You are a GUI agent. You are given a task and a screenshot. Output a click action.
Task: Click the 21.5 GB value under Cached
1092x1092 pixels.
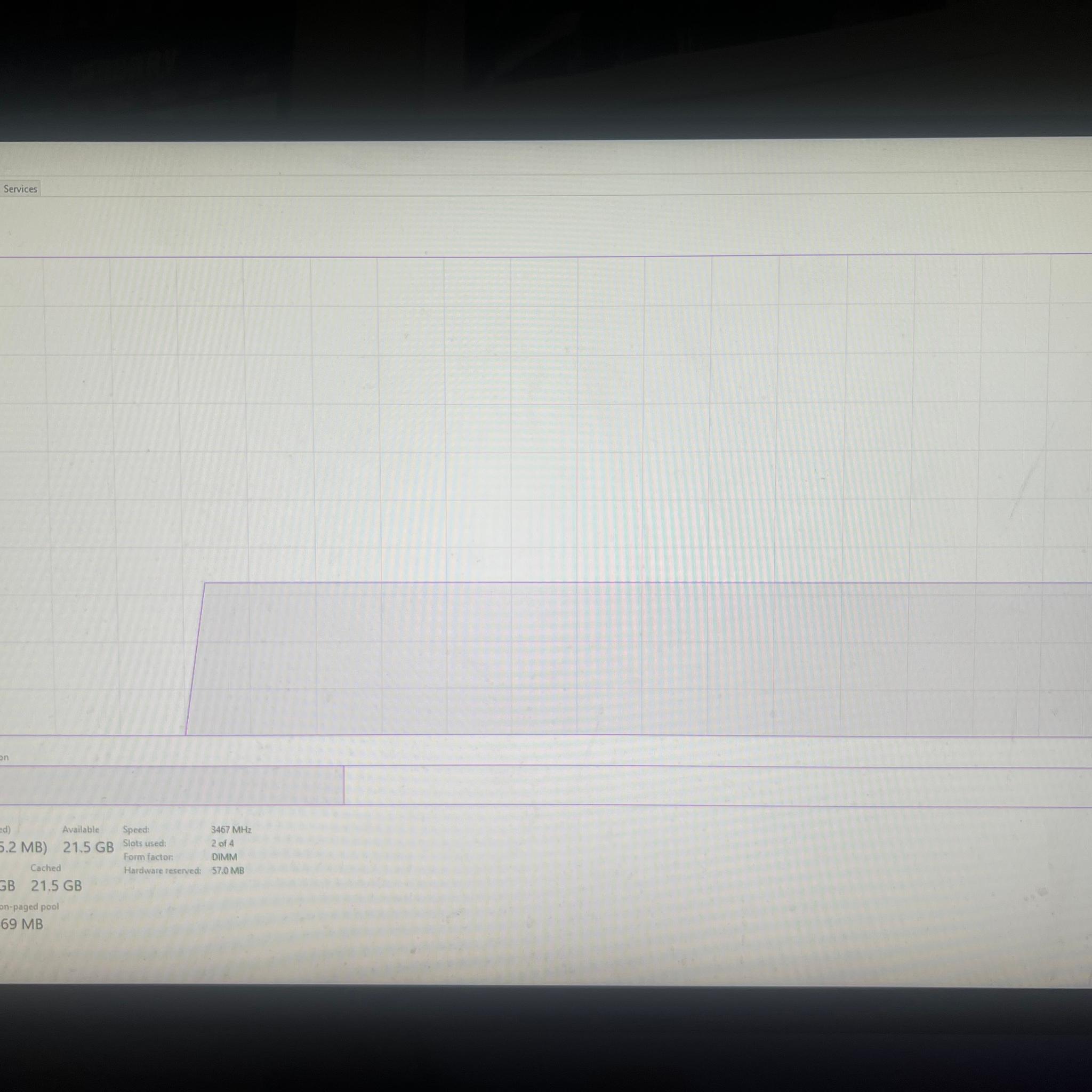[56, 886]
